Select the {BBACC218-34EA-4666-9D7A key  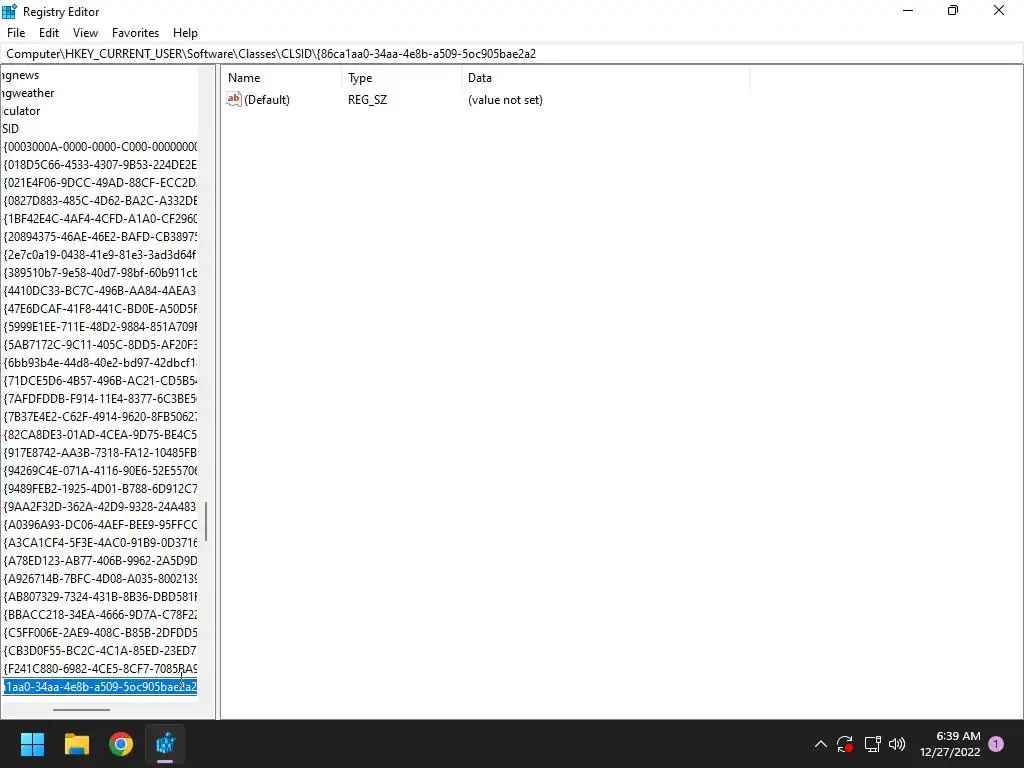(100, 615)
